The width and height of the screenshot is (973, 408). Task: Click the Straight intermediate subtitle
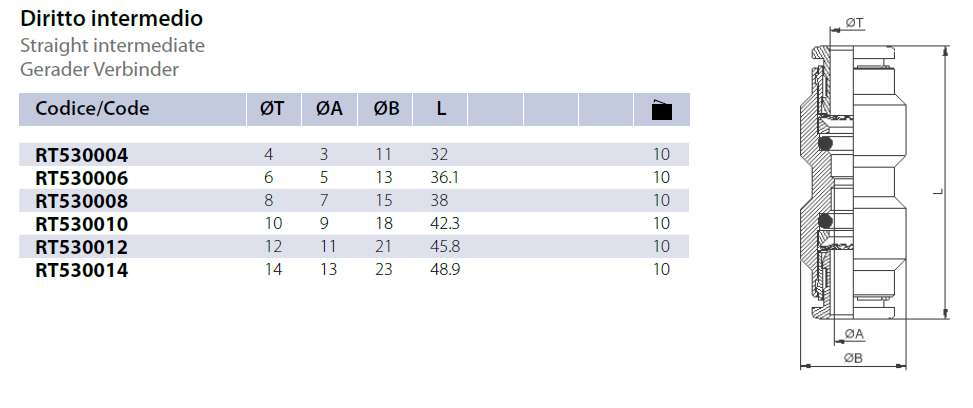[x=112, y=45]
